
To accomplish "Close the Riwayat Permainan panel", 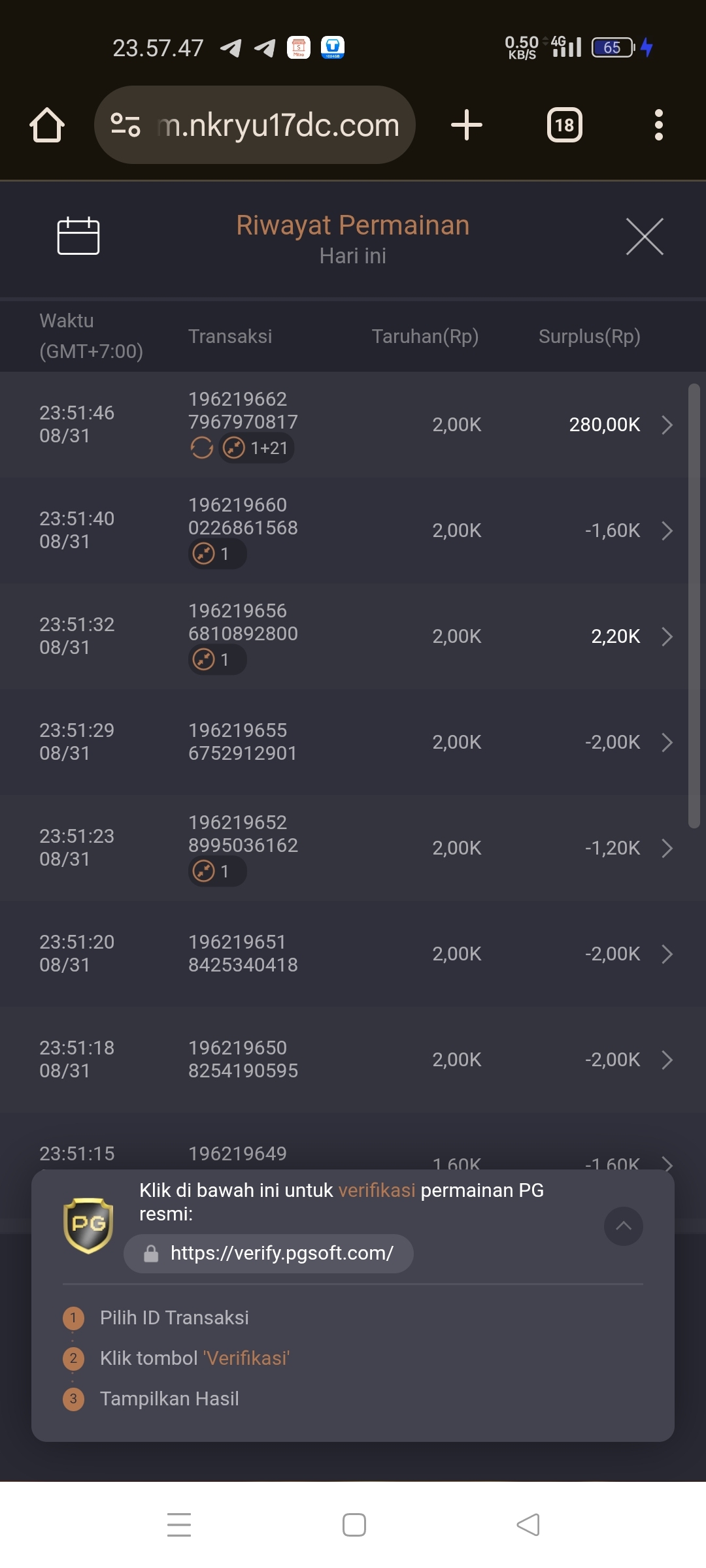I will [x=645, y=237].
